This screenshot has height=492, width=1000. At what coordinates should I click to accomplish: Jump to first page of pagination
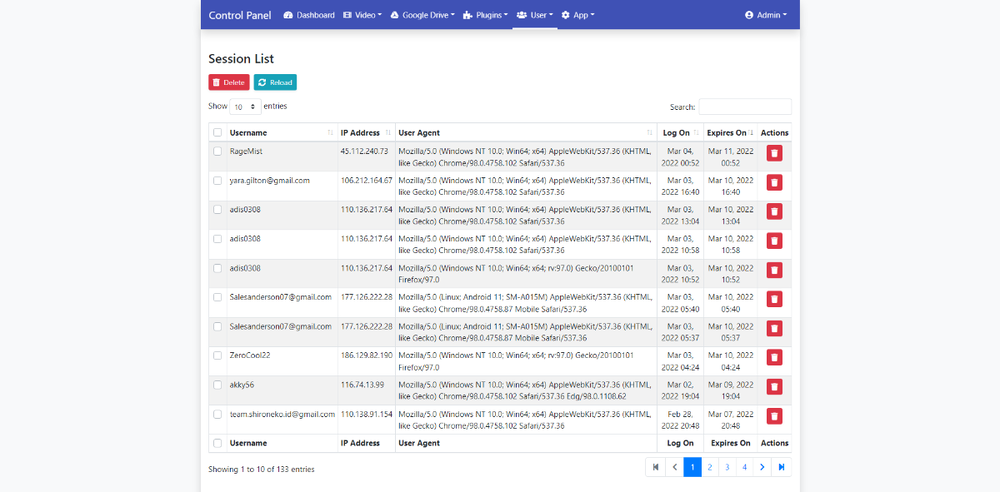coord(656,467)
